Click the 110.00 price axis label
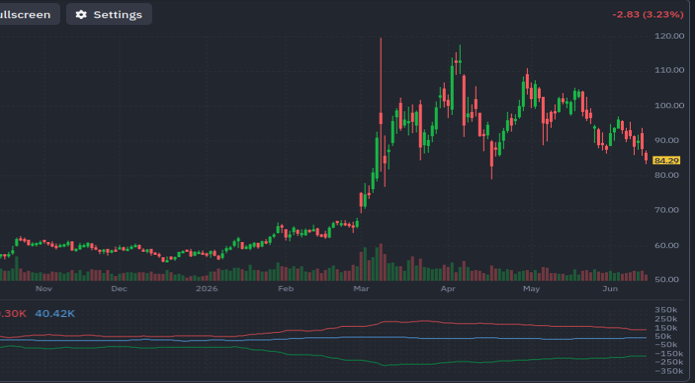The height and width of the screenshot is (383, 695). pos(669,70)
